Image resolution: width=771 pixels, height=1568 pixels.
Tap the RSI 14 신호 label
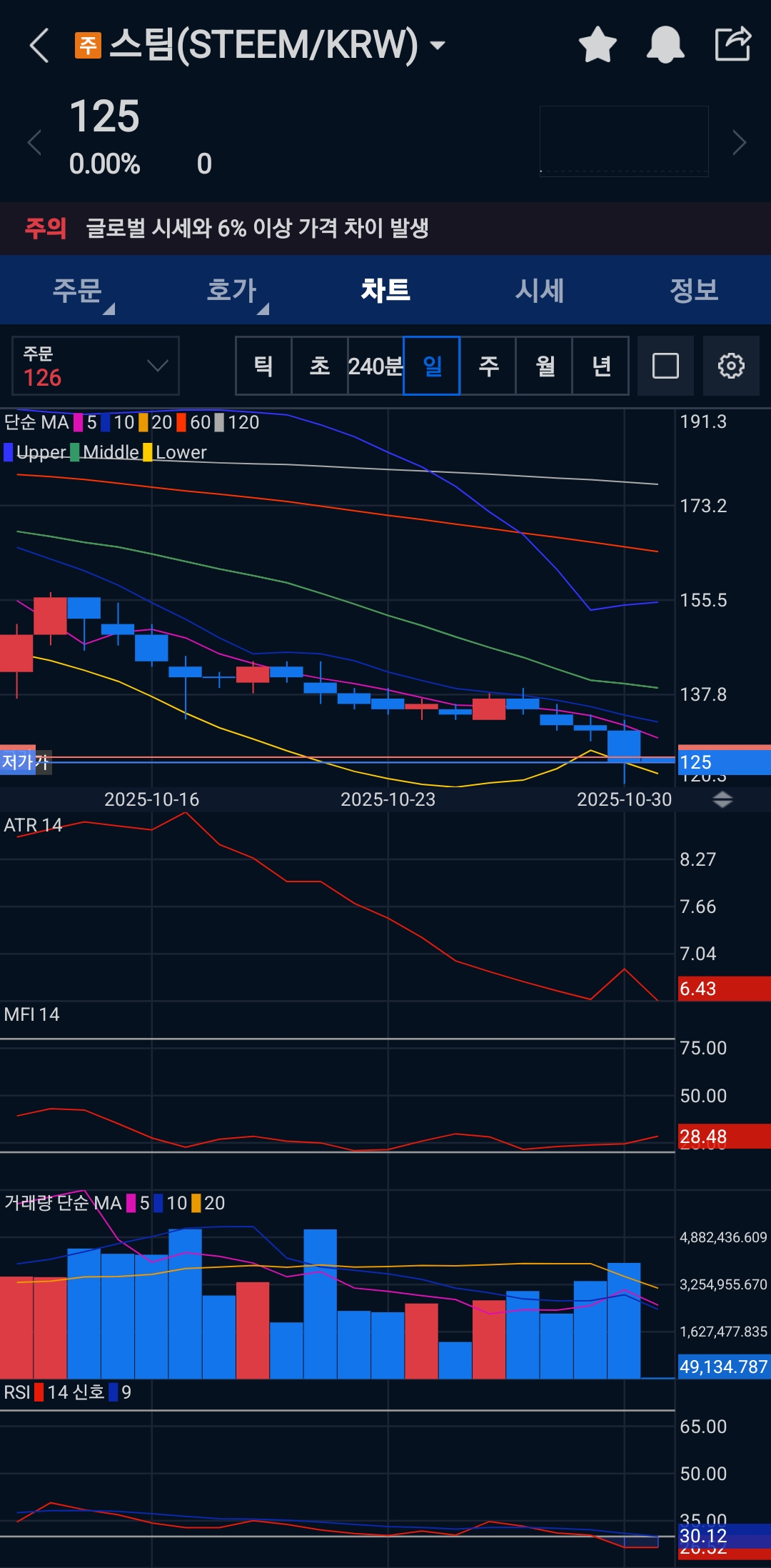point(54,1392)
